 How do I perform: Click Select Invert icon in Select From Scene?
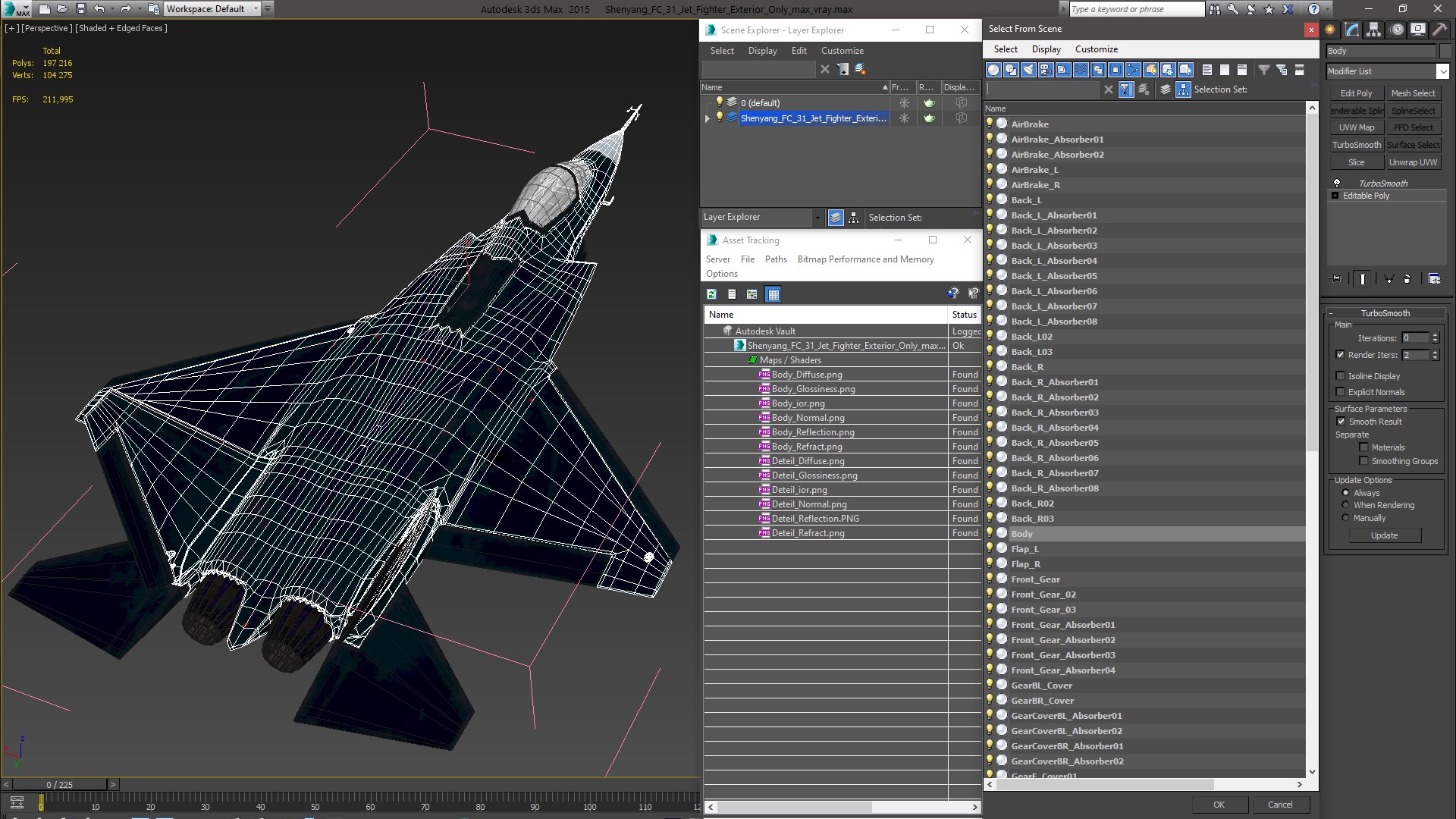[1241, 70]
